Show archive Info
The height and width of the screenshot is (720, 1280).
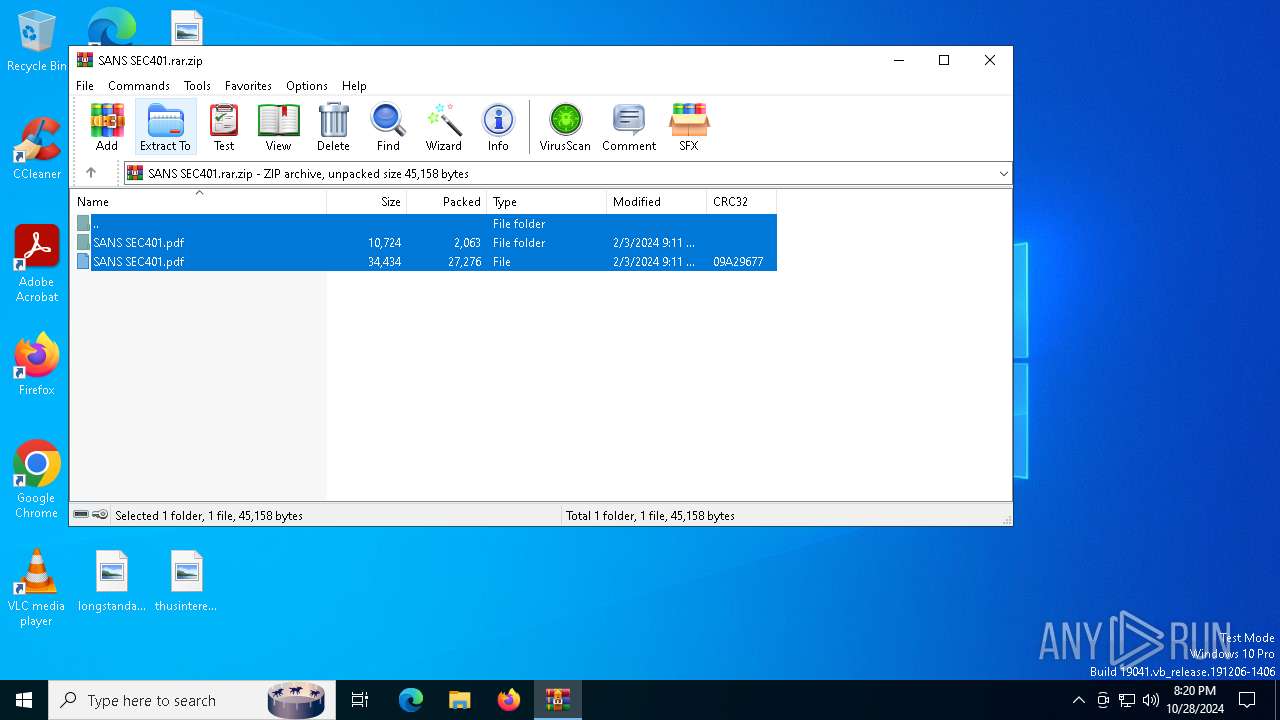(498, 127)
